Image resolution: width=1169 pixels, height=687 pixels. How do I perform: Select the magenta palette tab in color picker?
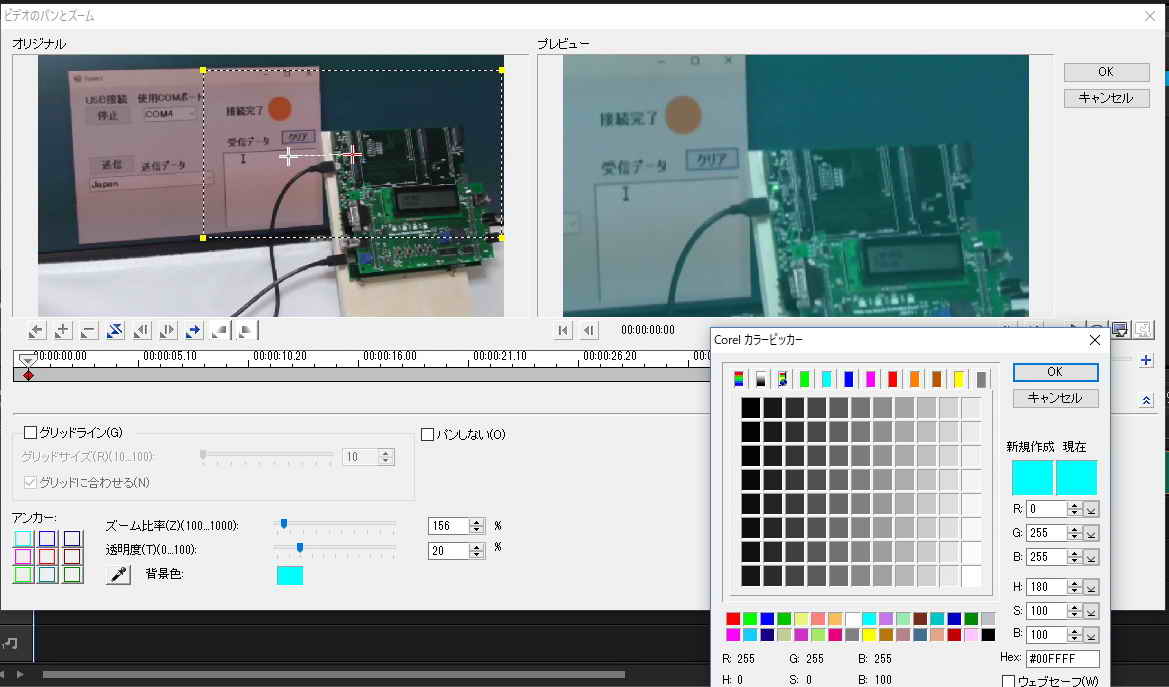[870, 379]
